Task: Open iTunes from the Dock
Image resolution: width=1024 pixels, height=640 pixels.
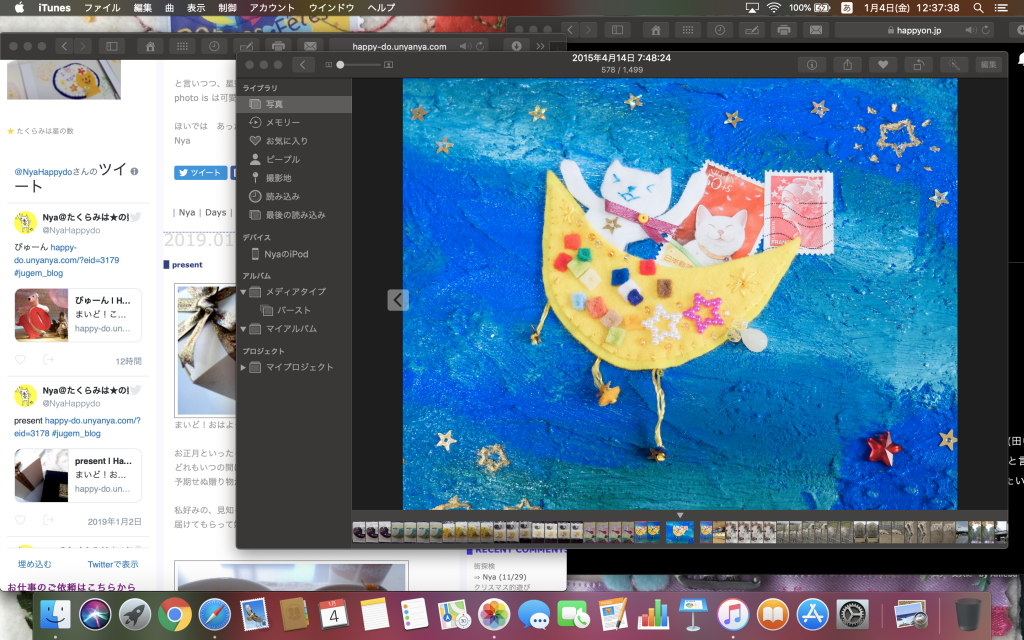Action: click(733, 615)
